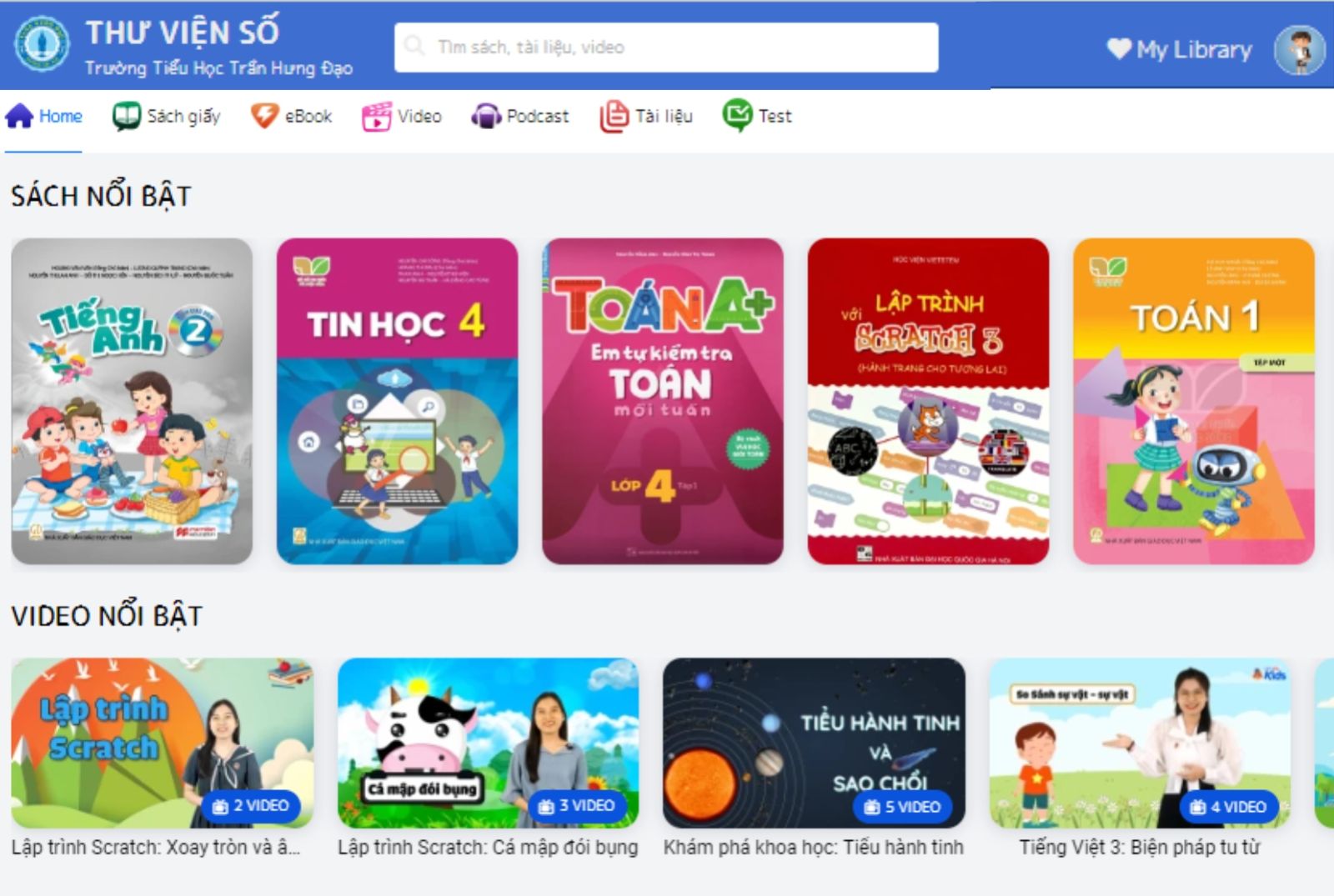1334x896 pixels.
Task: Click the Podcast headphones icon
Action: click(x=486, y=116)
